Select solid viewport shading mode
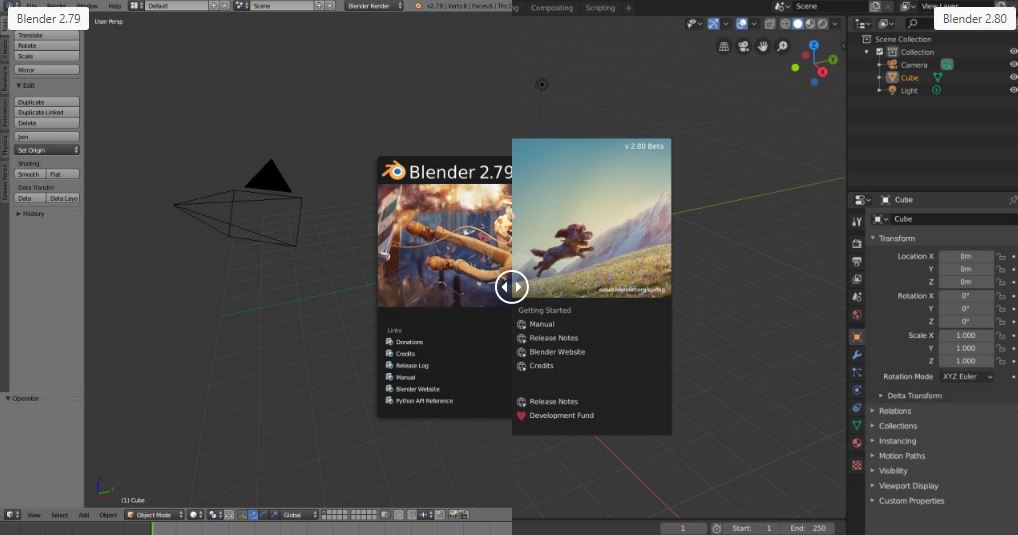Viewport: 1018px width, 535px height. click(798, 24)
